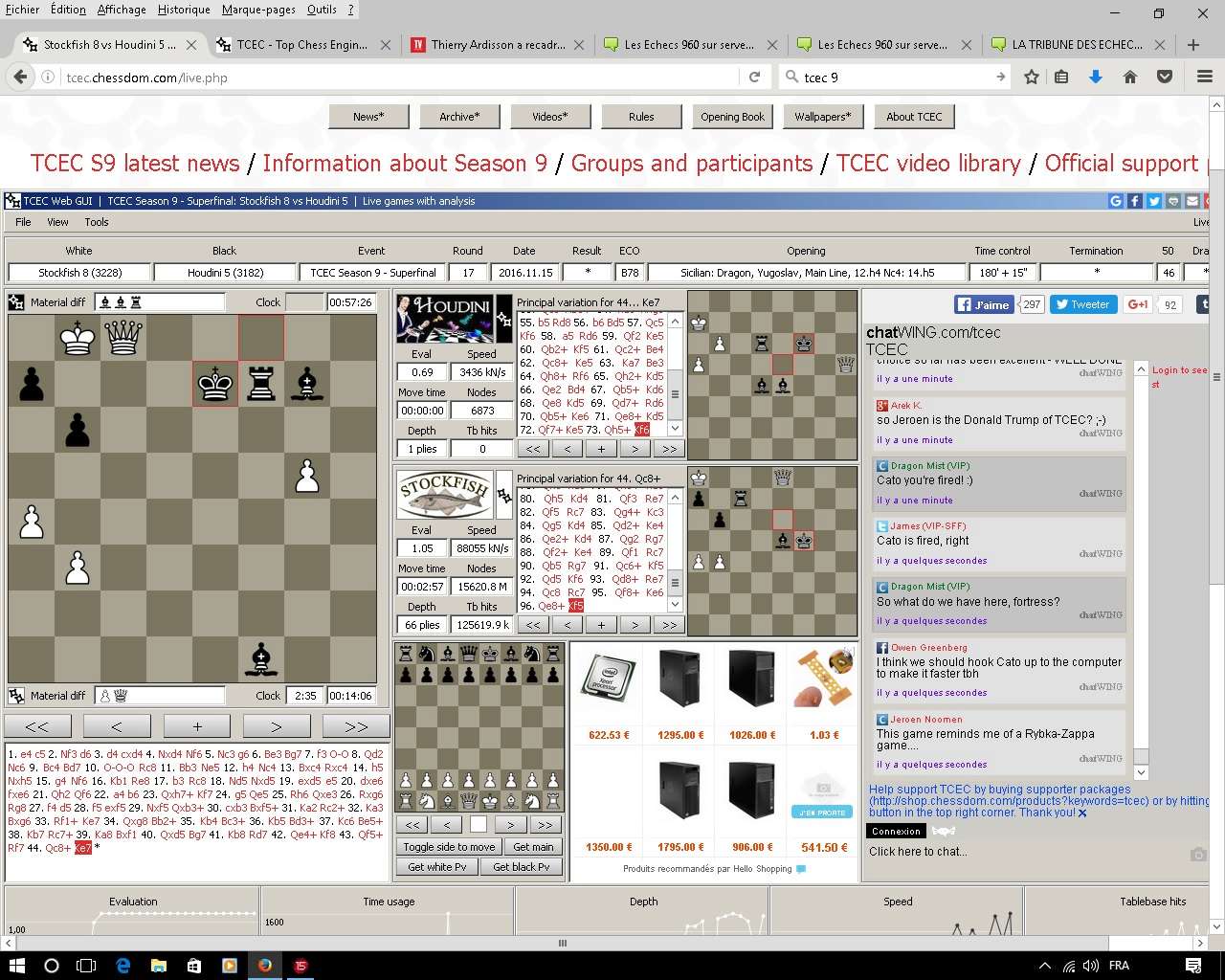Click the browser search box tcec 9
The width and height of the screenshot is (1225, 980).
892,78
